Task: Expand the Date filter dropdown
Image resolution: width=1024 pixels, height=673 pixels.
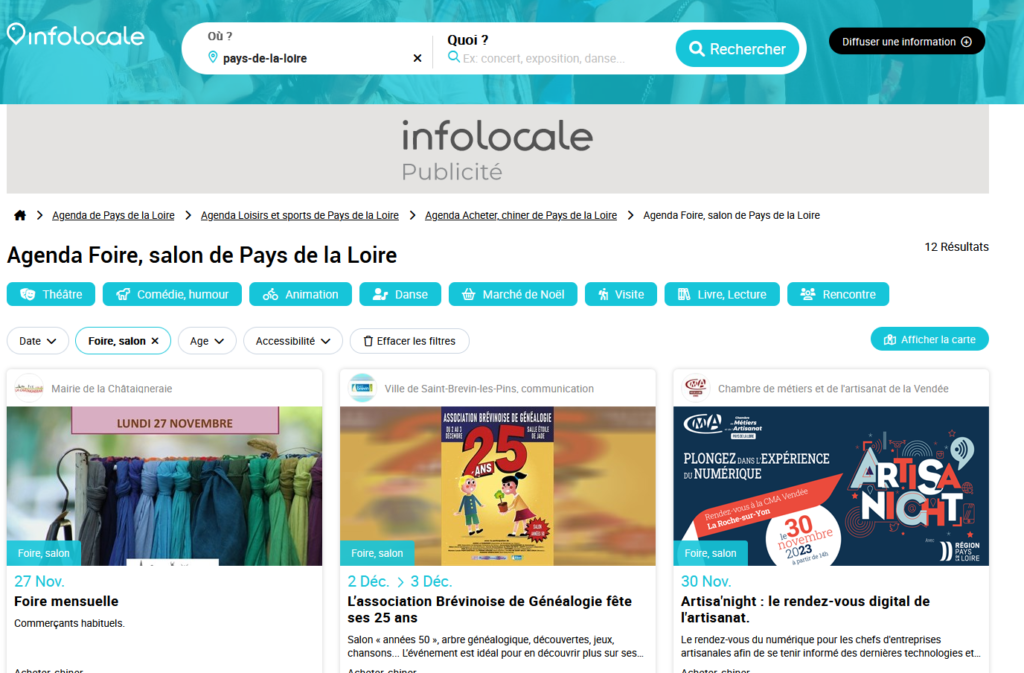Action: tap(38, 341)
